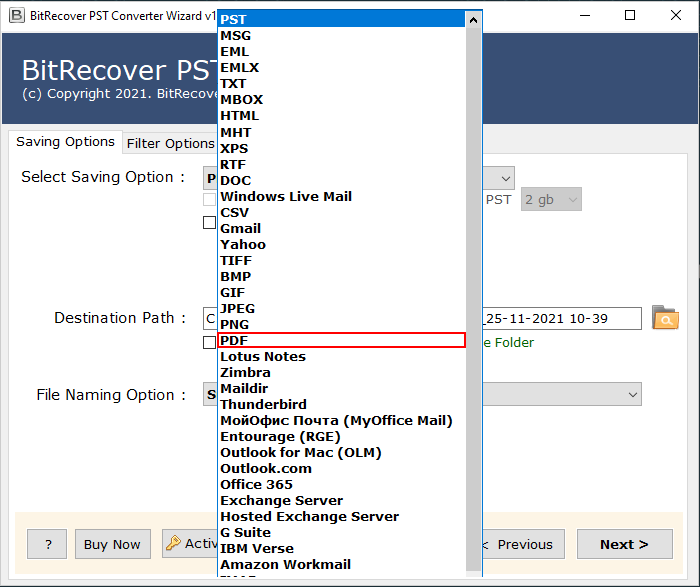700x587 pixels.
Task: Expand the File Naming Option dropdown
Action: pyautogui.click(x=632, y=395)
